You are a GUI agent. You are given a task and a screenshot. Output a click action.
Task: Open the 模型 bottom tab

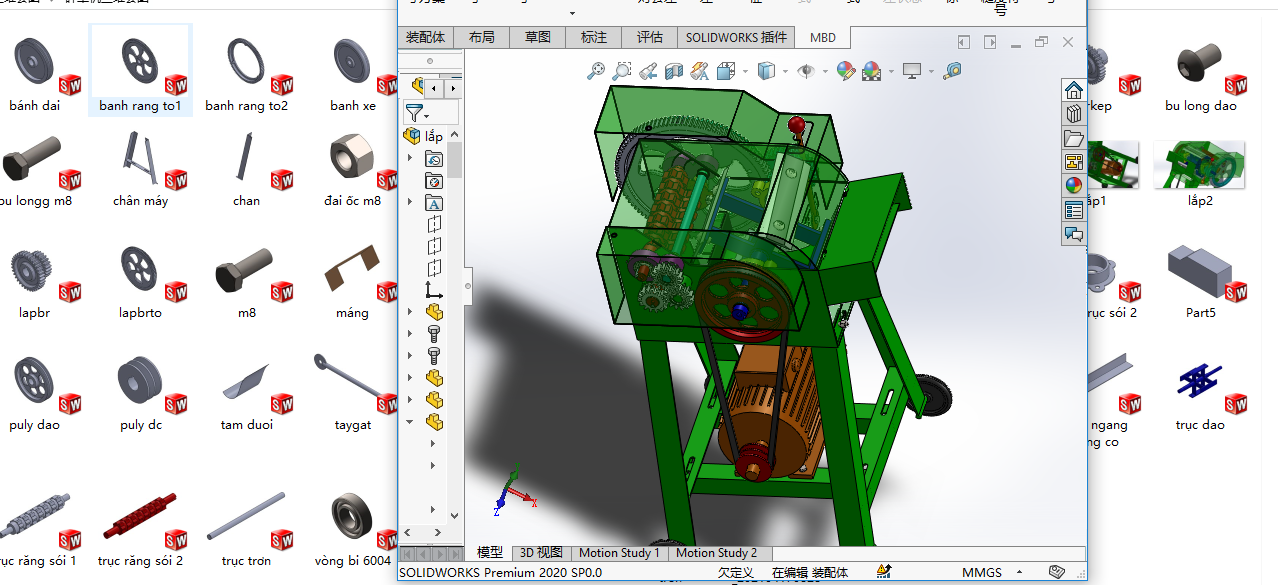pyautogui.click(x=490, y=553)
